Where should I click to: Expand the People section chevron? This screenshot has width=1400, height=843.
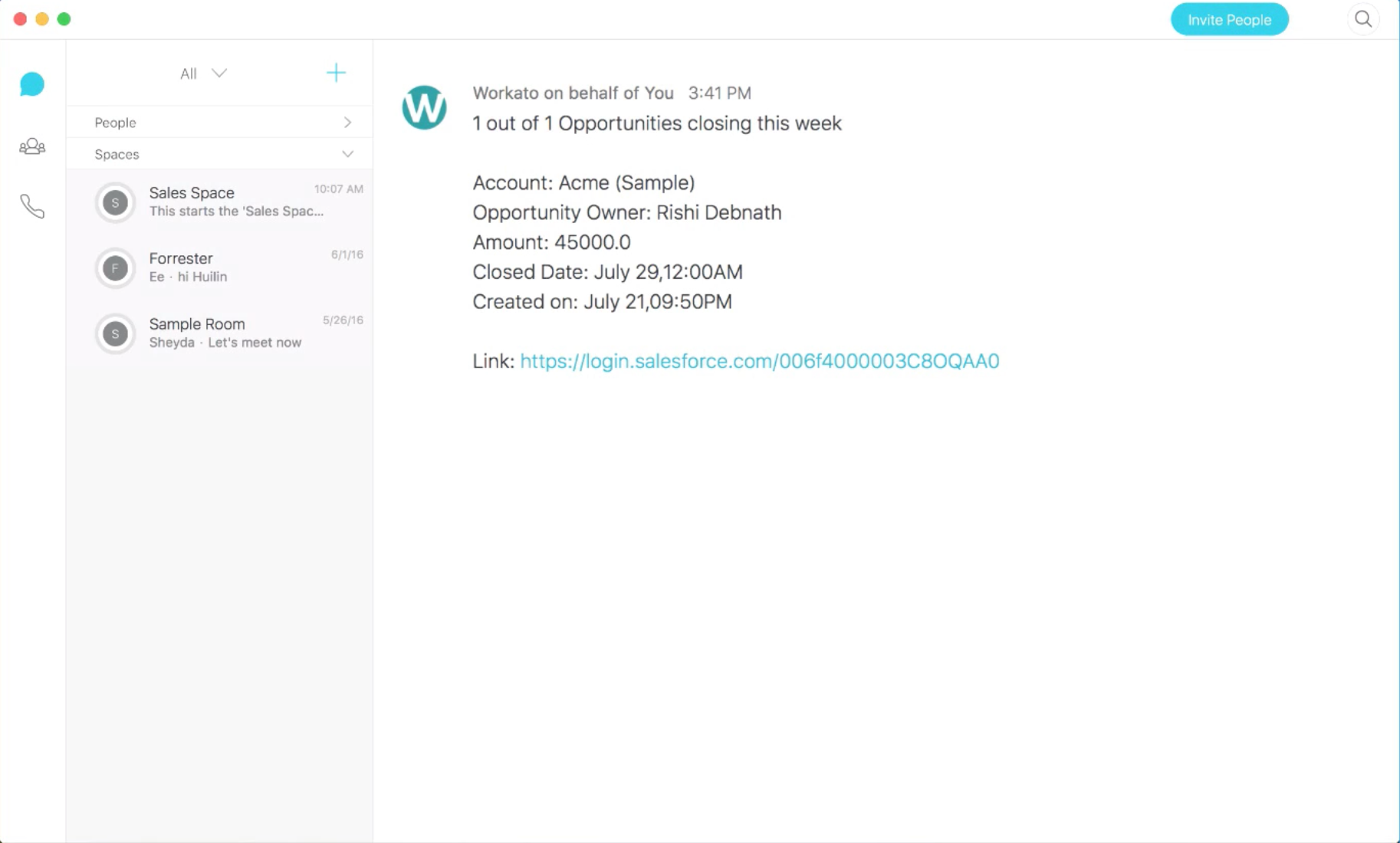click(x=347, y=123)
